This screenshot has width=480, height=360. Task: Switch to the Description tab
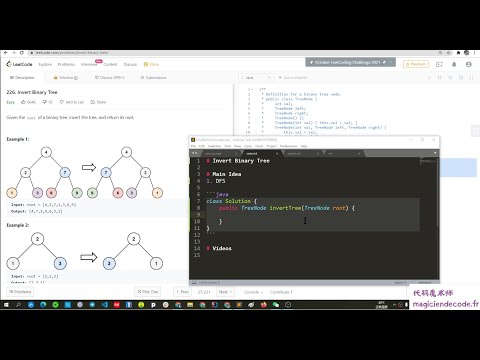click(22, 78)
